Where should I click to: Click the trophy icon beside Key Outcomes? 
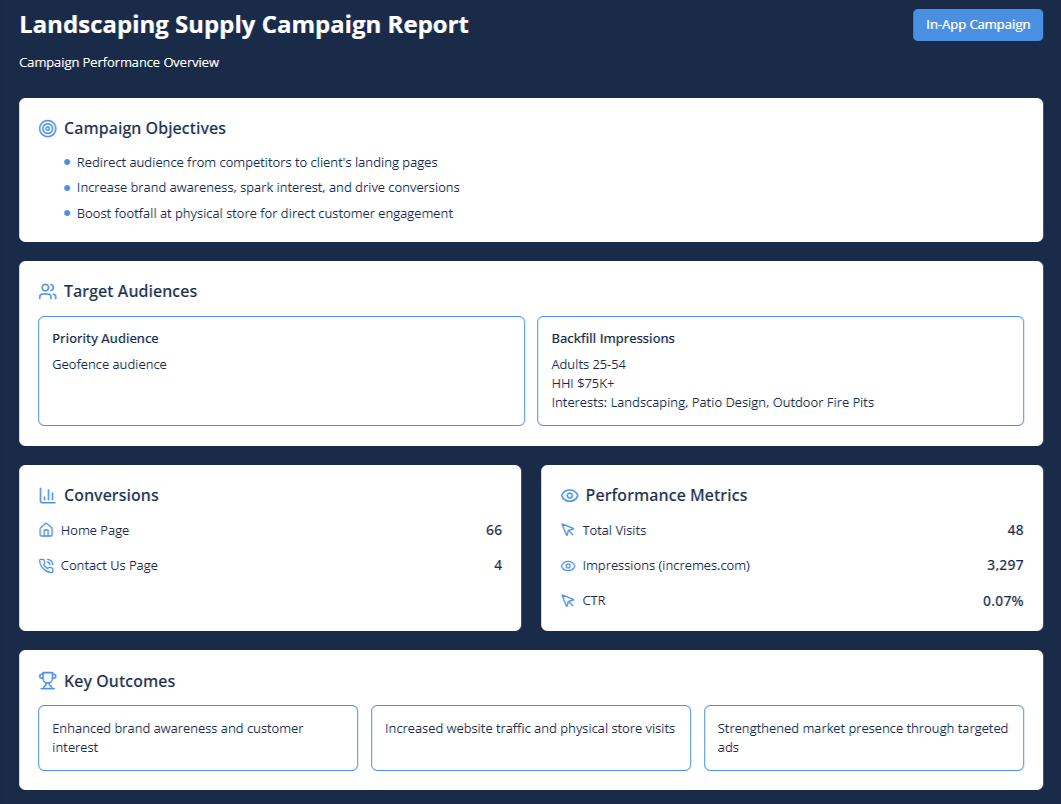point(47,681)
